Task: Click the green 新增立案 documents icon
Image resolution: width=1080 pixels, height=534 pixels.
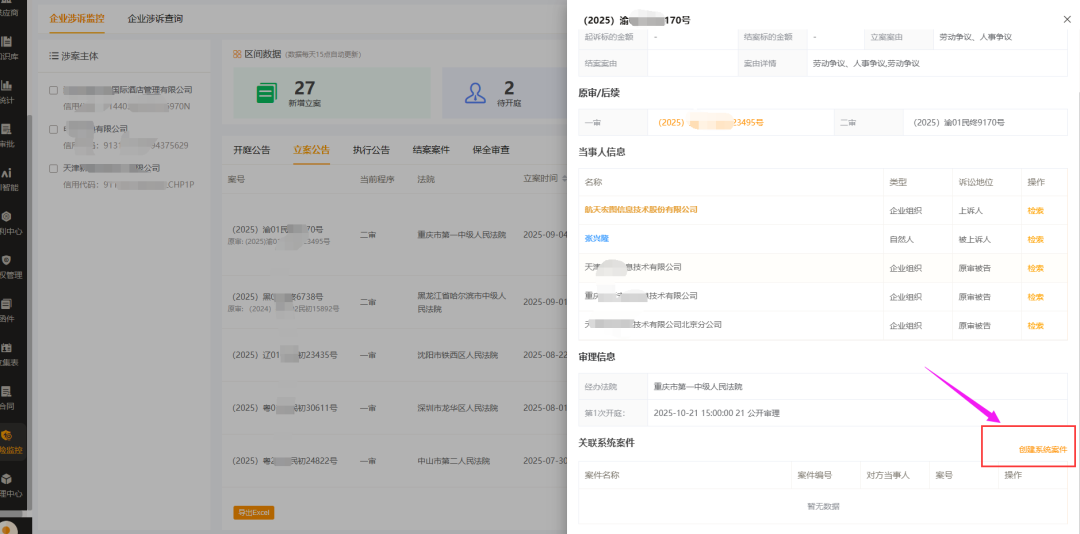Action: click(266, 93)
